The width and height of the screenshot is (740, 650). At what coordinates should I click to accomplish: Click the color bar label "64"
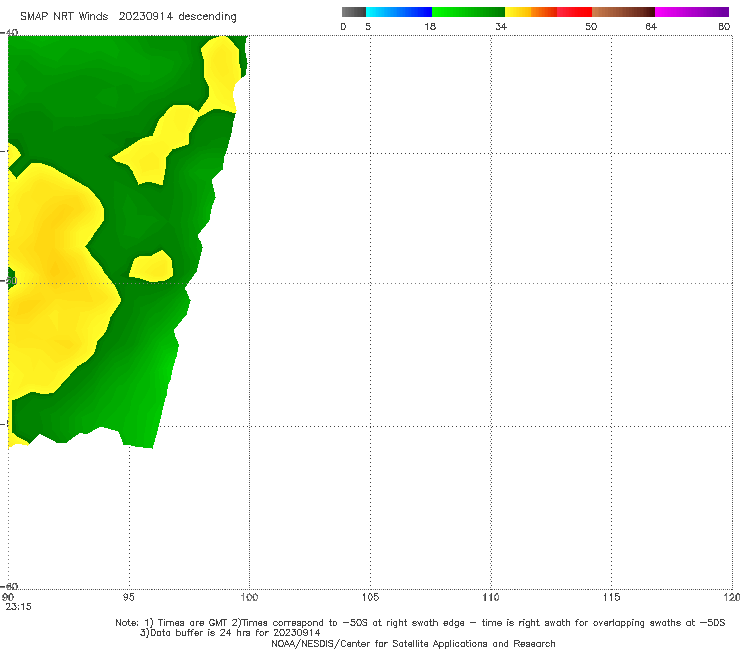tap(651, 26)
